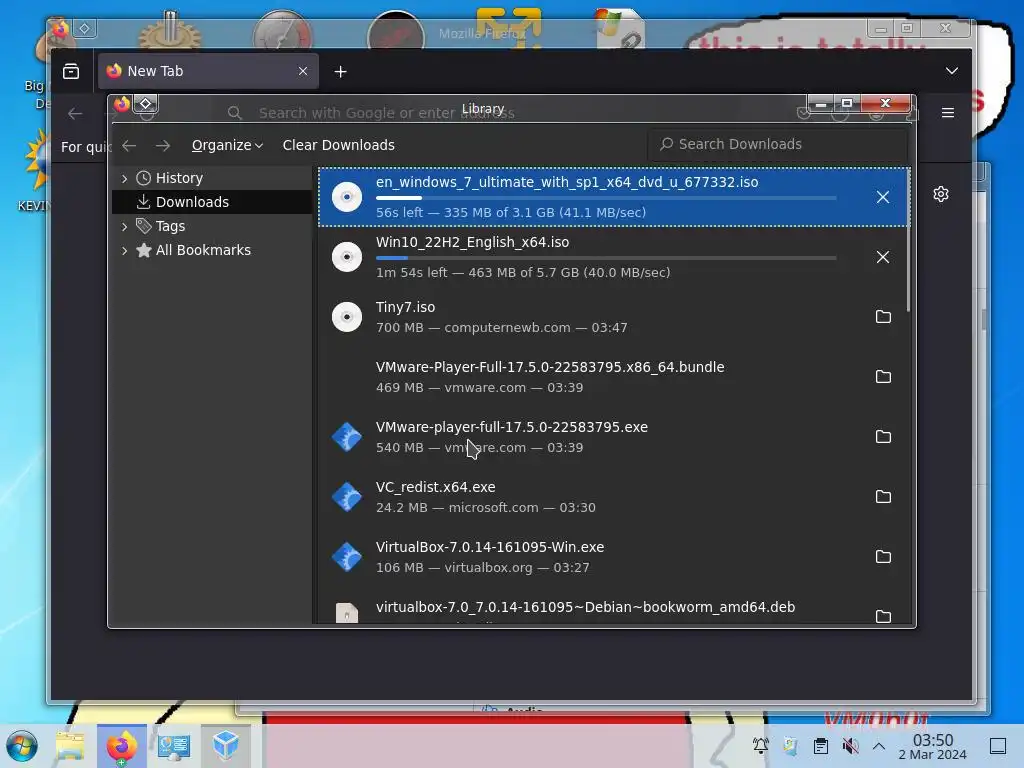Screen dimensions: 1024x768
Task: Open the Firefox hamburger application menu
Action: (948, 113)
